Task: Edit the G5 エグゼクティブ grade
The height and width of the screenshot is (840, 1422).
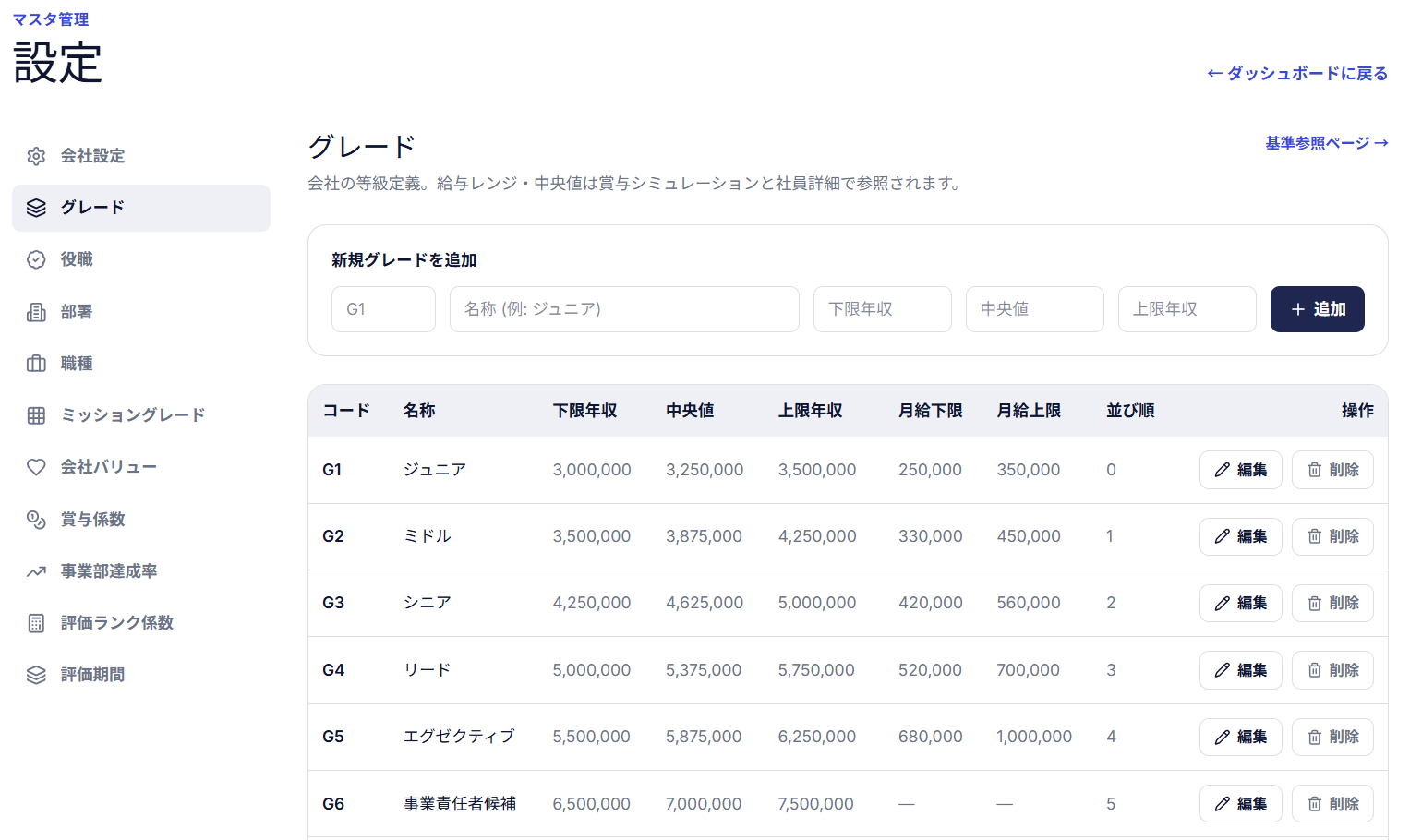Action: [1241, 737]
